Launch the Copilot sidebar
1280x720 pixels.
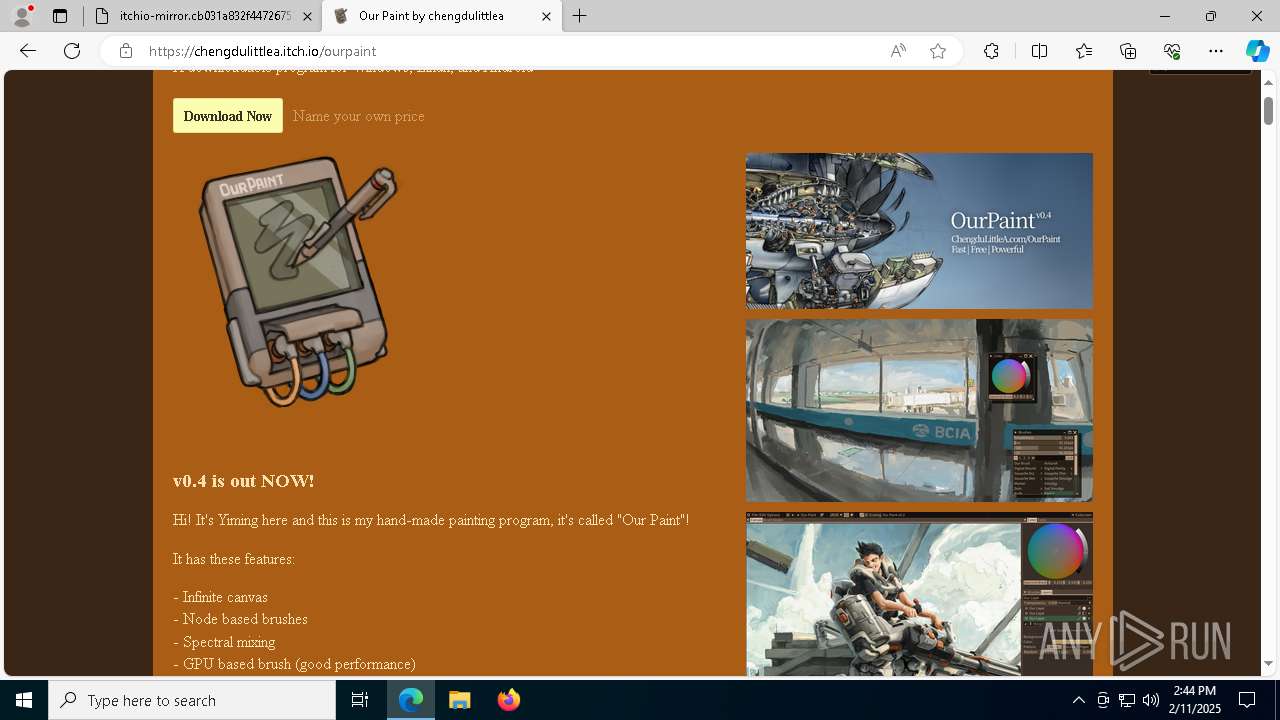pyautogui.click(x=1257, y=51)
